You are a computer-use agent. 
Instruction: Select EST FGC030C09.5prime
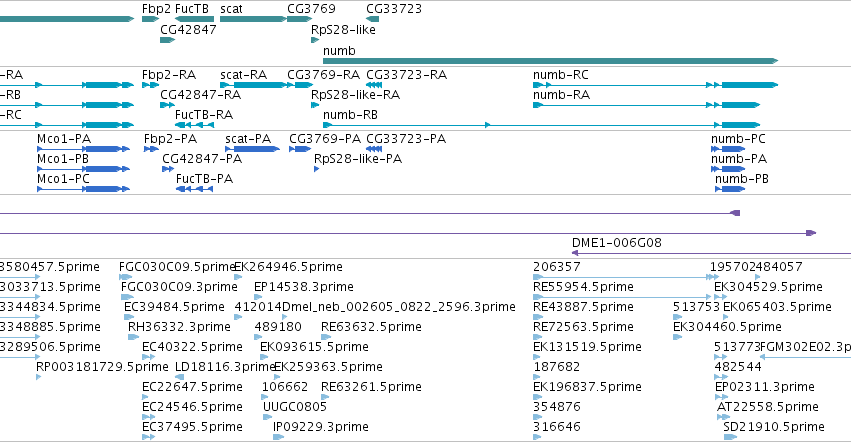(125, 277)
